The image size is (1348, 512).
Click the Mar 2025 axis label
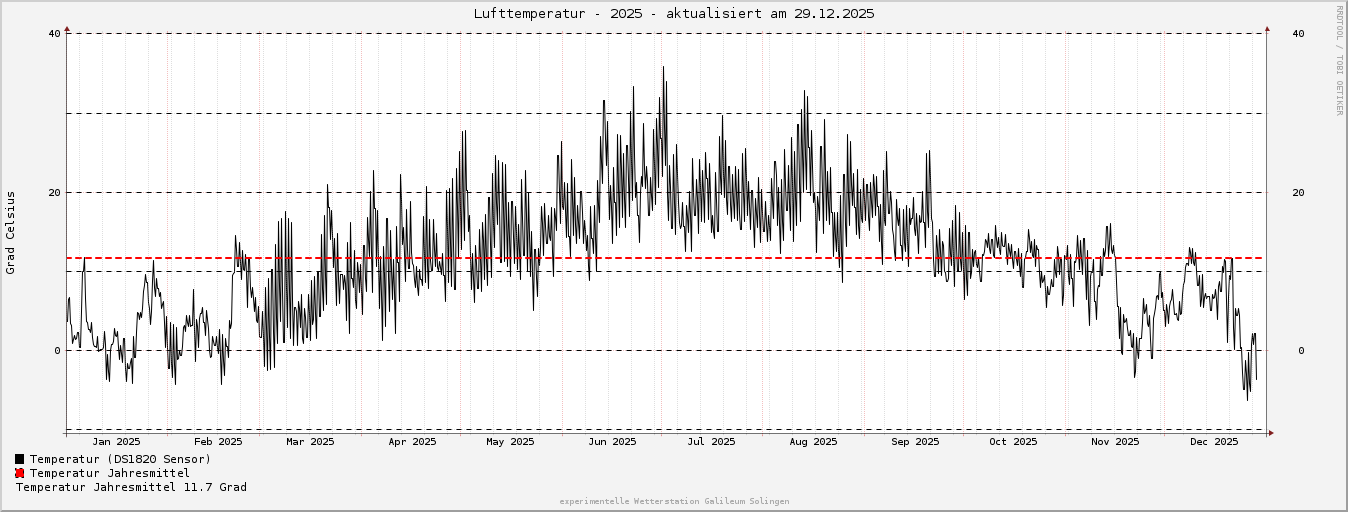[x=310, y=441]
